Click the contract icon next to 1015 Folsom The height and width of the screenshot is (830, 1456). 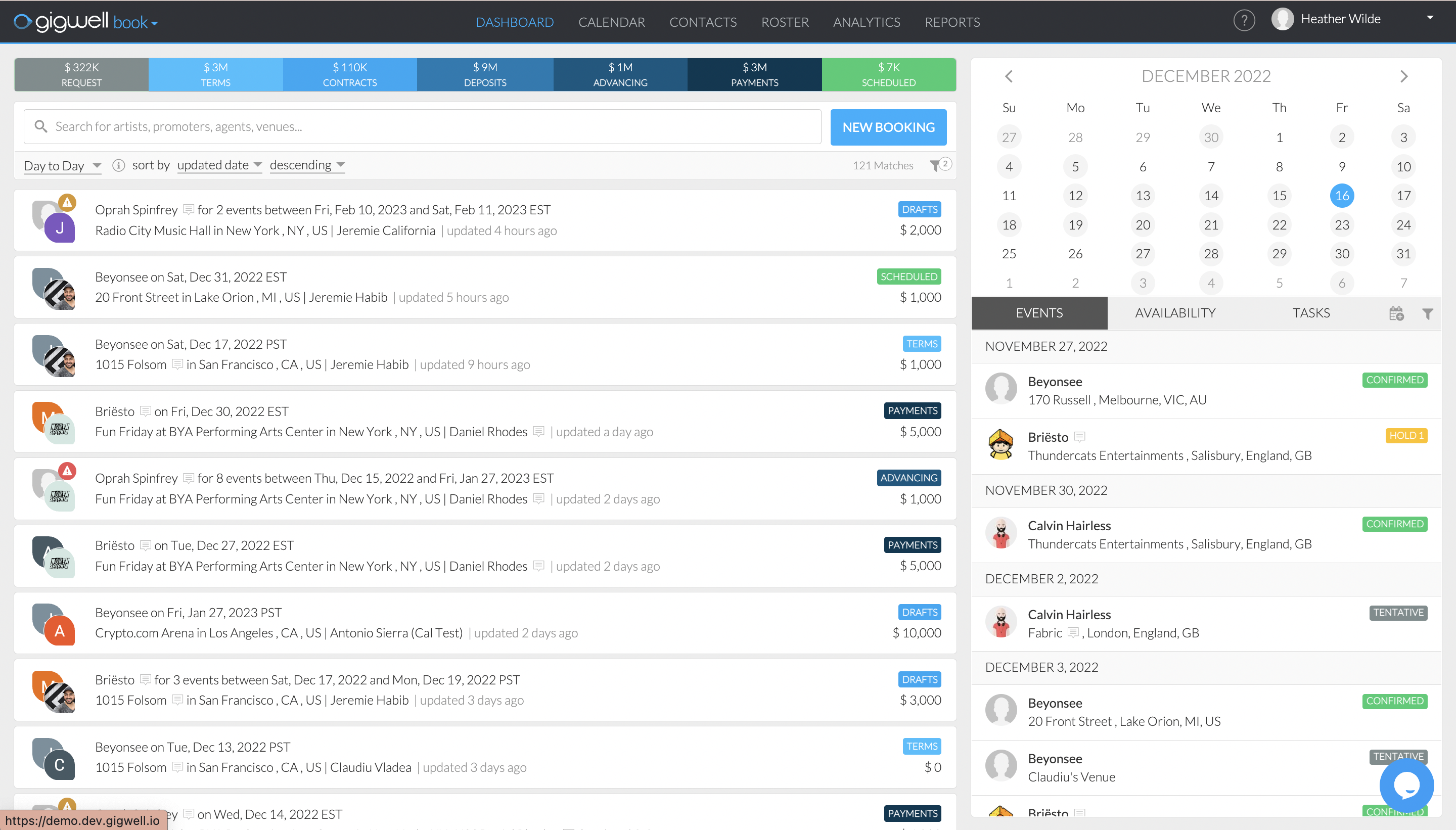tap(177, 364)
